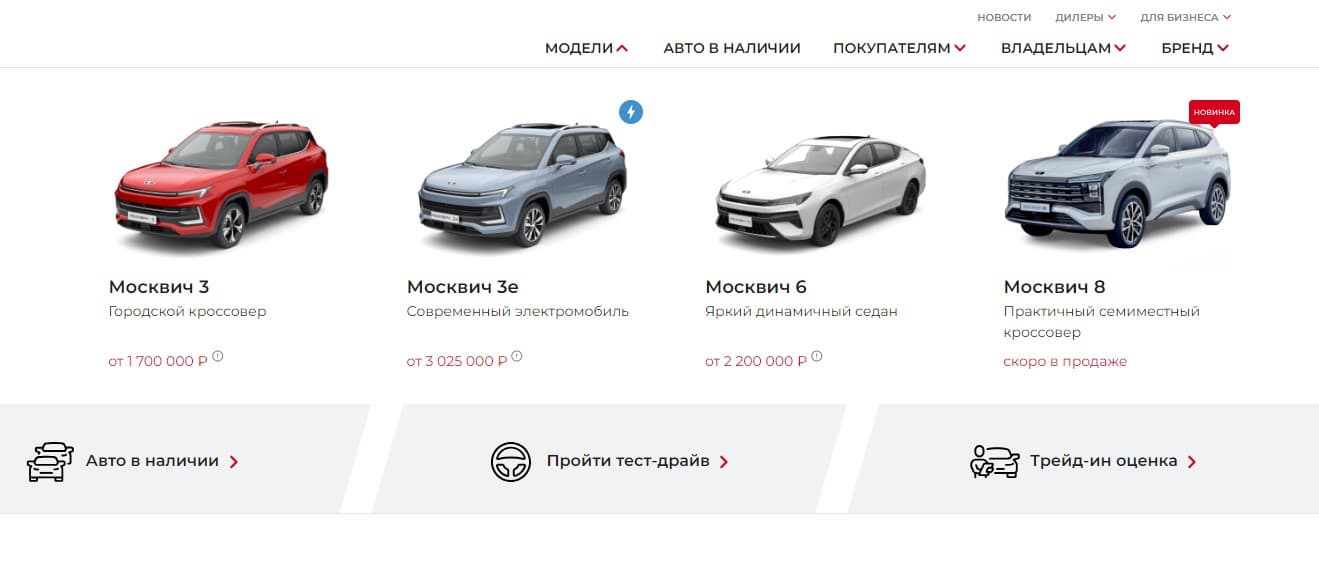Click the cars icon beside Авто в наличии
The image size is (1319, 583).
[x=50, y=462]
